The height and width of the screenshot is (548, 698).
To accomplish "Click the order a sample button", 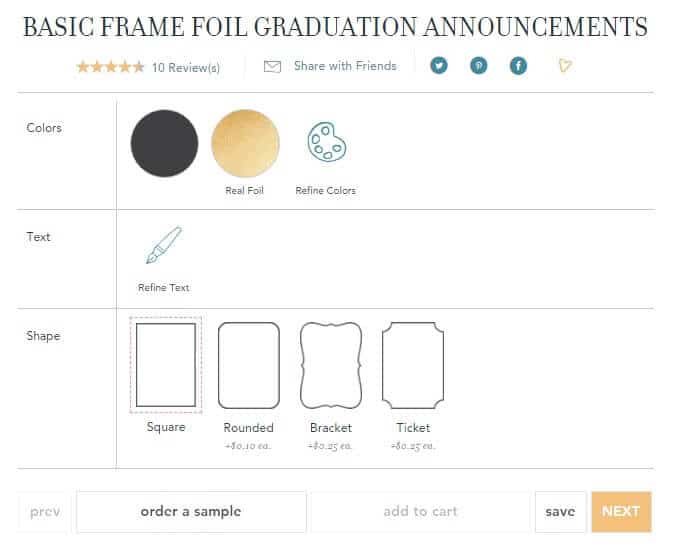I will (x=191, y=511).
